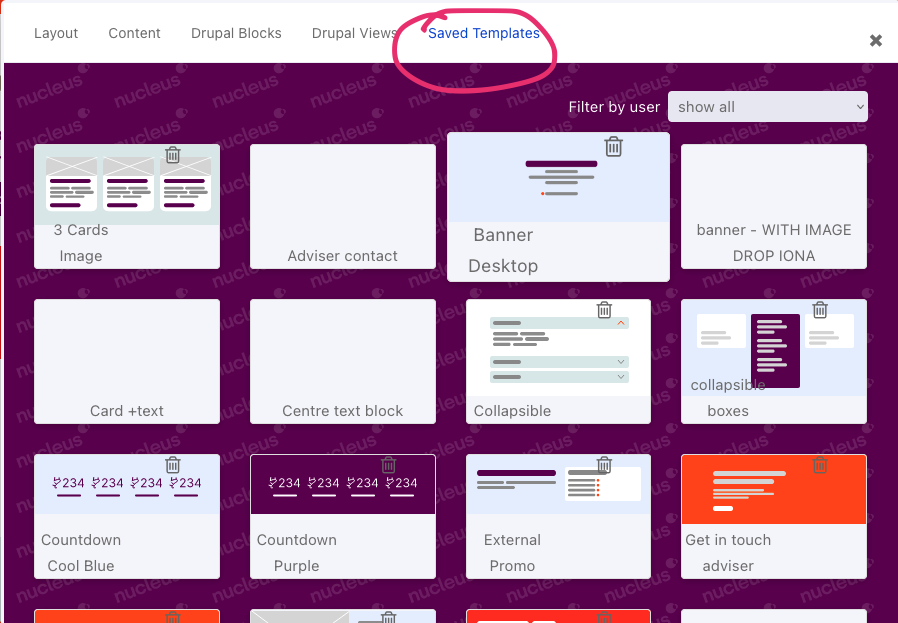898x623 pixels.
Task: Pick the Collapsible accordion template preview
Action: tap(558, 348)
